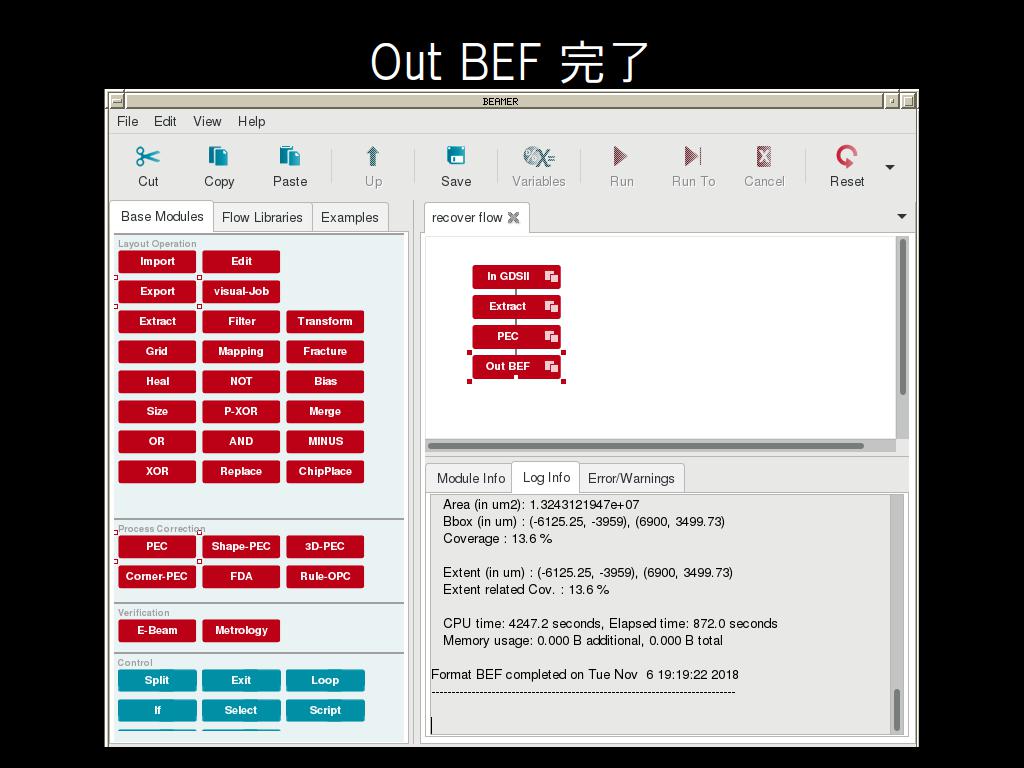Click the Metrology module button
1024x768 pixels.
pyautogui.click(x=241, y=630)
